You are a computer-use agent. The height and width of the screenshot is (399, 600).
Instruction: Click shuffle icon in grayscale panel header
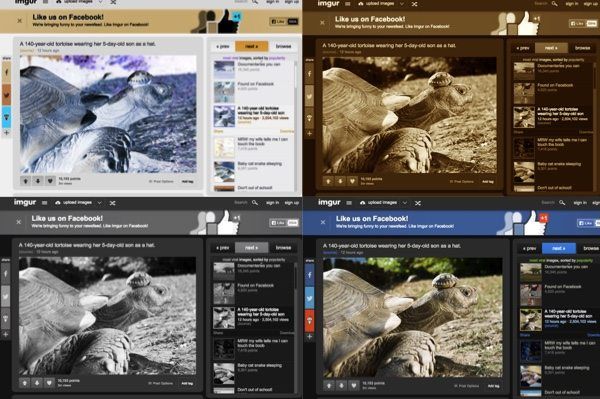[x=112, y=203]
